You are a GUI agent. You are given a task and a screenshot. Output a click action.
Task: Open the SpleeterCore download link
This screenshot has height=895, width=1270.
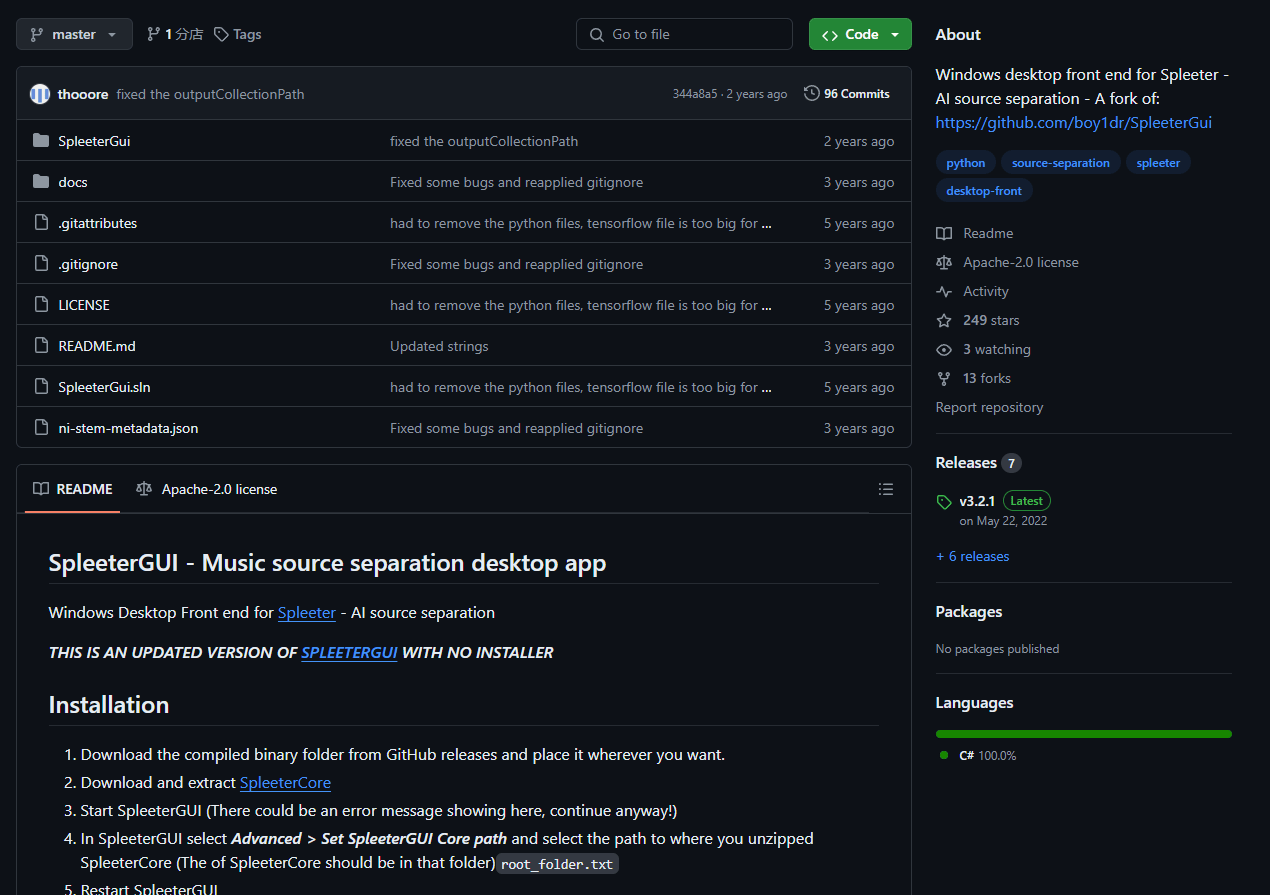(x=285, y=782)
